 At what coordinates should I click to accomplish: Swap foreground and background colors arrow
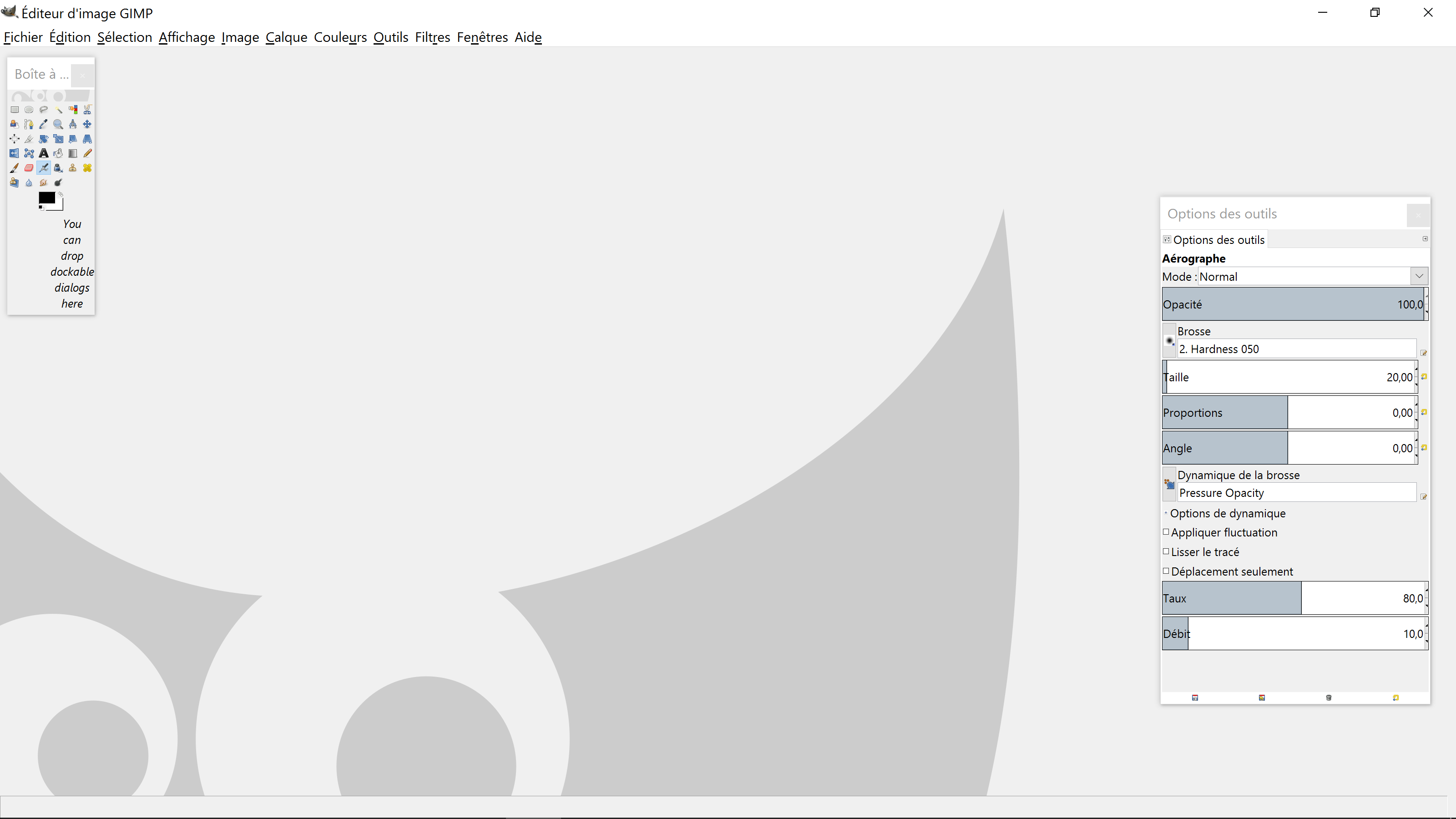tap(61, 194)
